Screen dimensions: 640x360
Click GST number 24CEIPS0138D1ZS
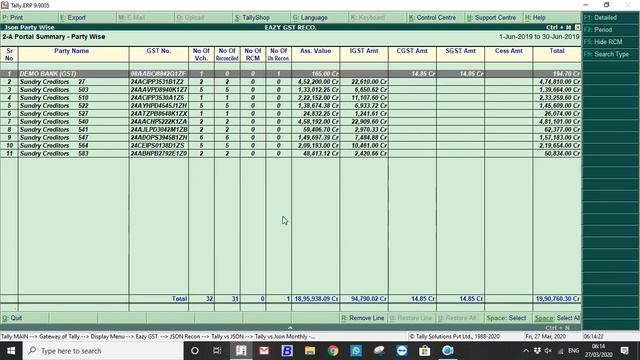coord(158,145)
